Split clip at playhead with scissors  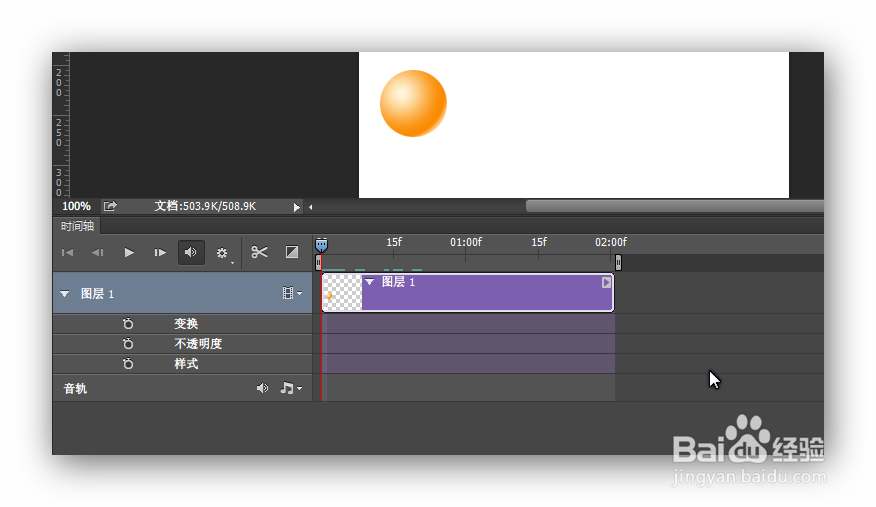259,252
